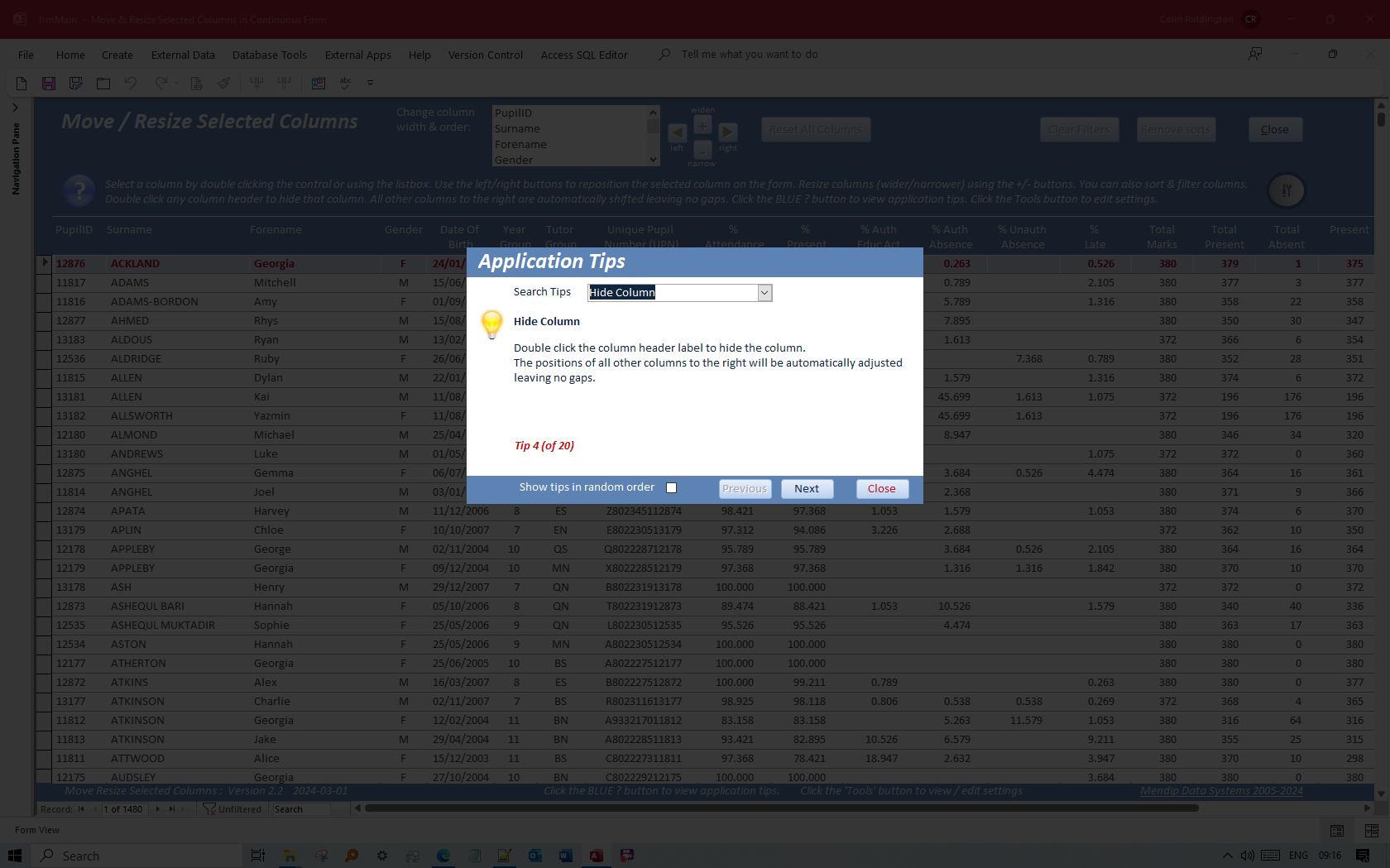The height and width of the screenshot is (868, 1390).
Task: Widen the column with plus button
Action: coord(702,125)
